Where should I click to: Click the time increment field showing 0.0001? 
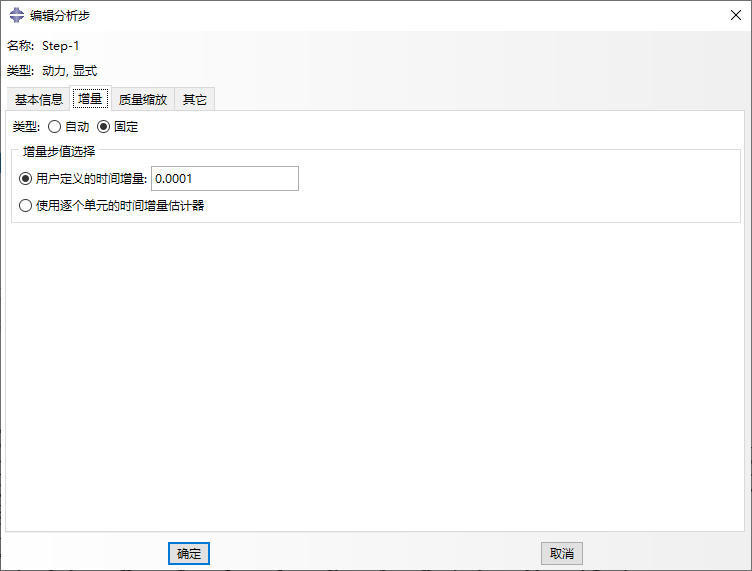[225, 178]
